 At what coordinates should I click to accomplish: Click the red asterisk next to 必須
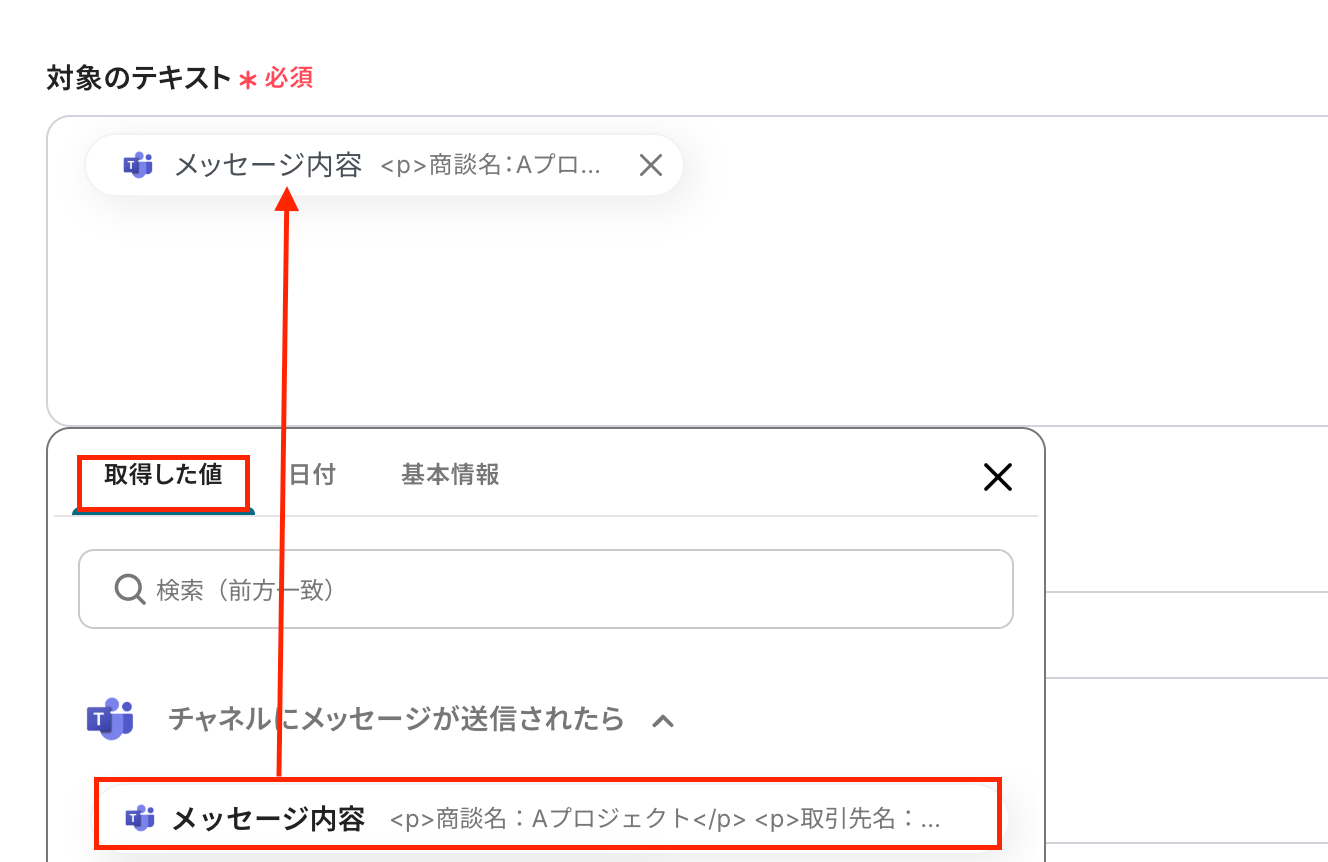pyautogui.click(x=248, y=80)
